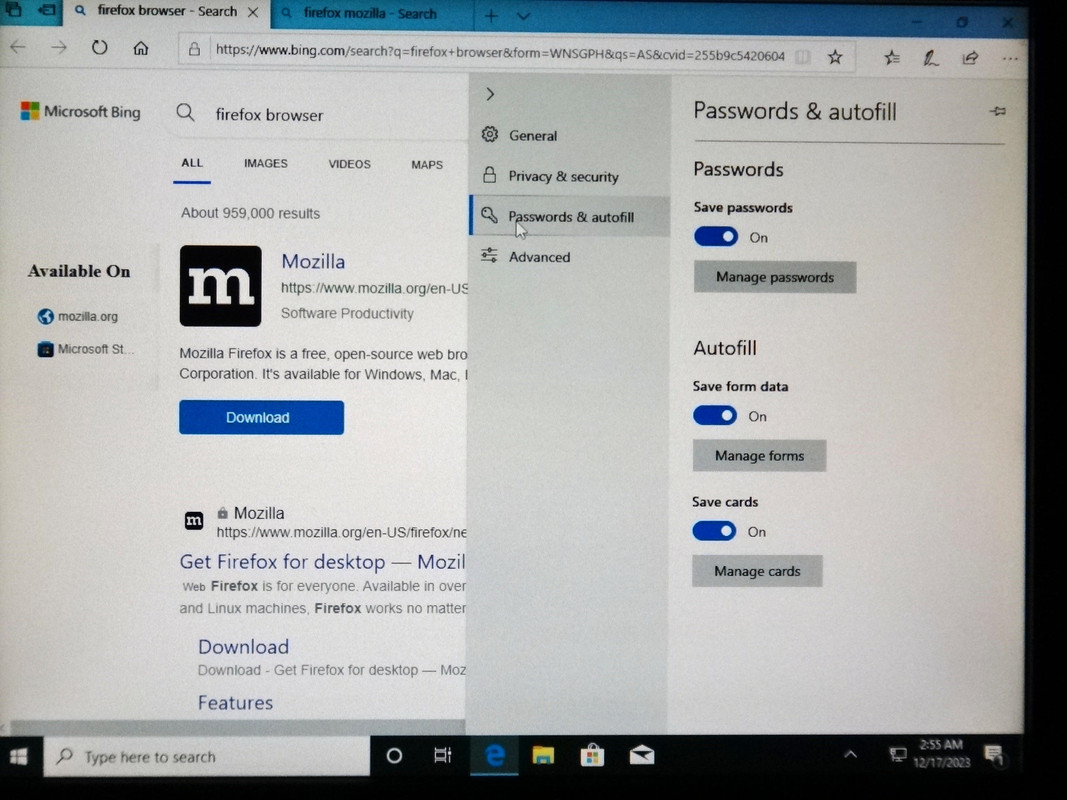Open the Settings and more ellipsis
Viewport: 1067px width, 800px height.
pyautogui.click(x=1010, y=59)
